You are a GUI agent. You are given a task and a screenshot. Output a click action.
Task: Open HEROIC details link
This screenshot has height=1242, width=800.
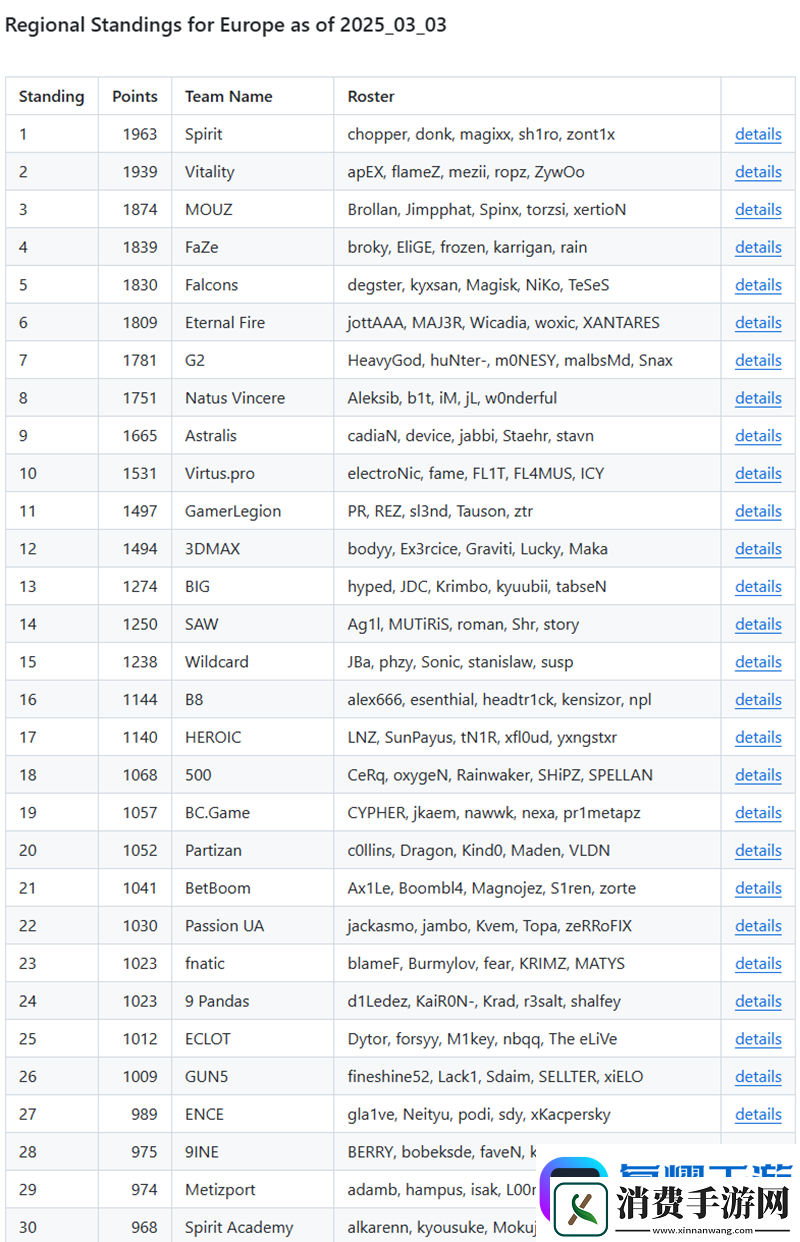[758, 737]
